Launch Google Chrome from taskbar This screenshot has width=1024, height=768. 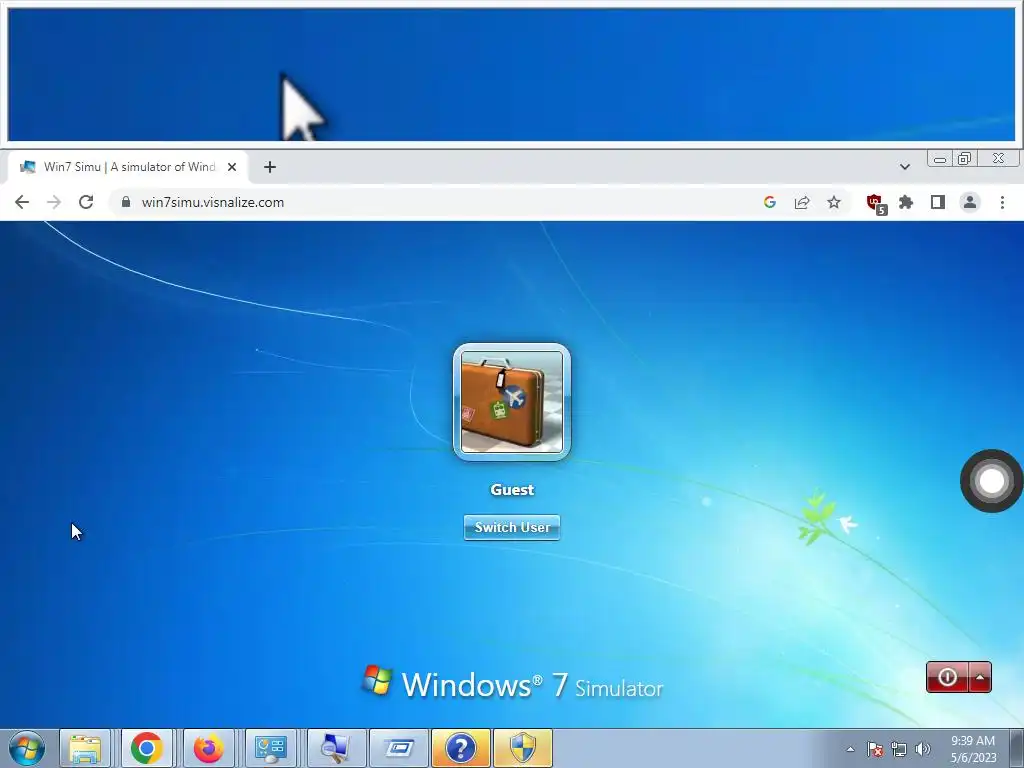146,748
